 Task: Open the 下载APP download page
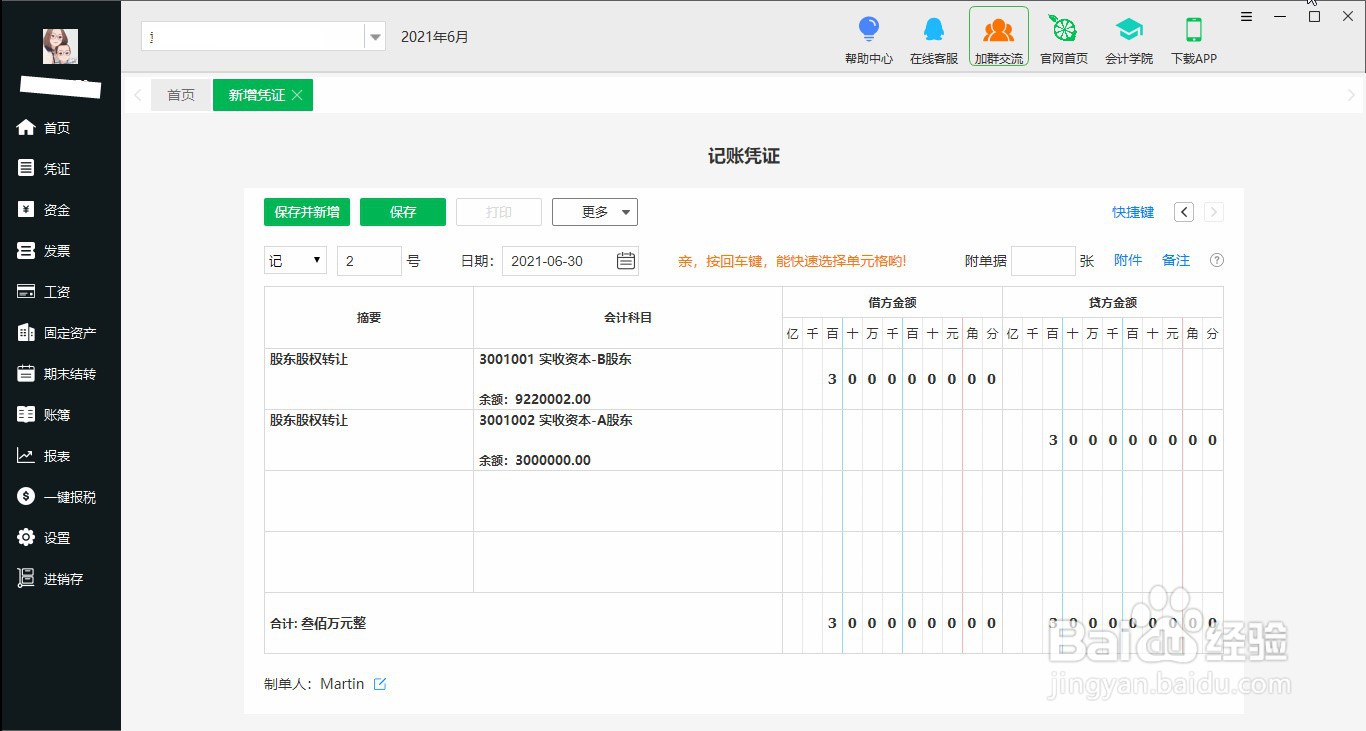pyautogui.click(x=1193, y=38)
